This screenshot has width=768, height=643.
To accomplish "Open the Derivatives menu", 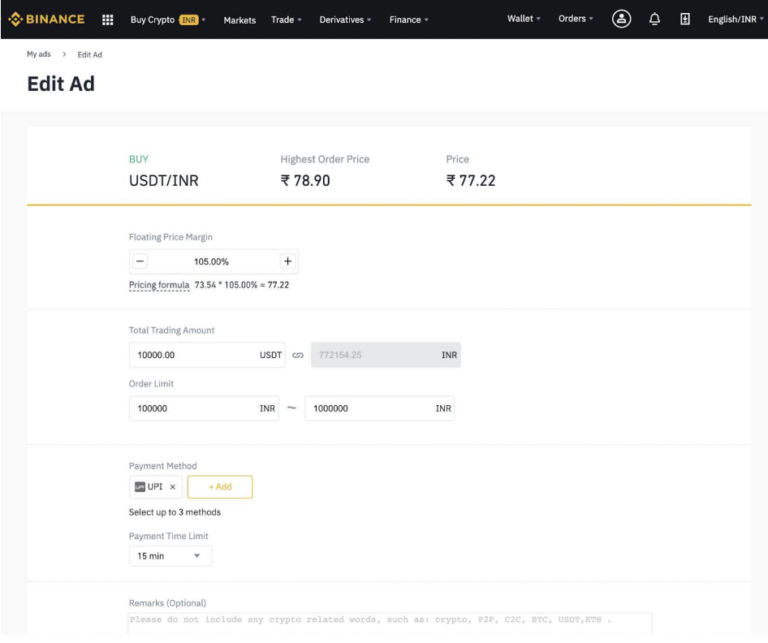I will point(345,20).
